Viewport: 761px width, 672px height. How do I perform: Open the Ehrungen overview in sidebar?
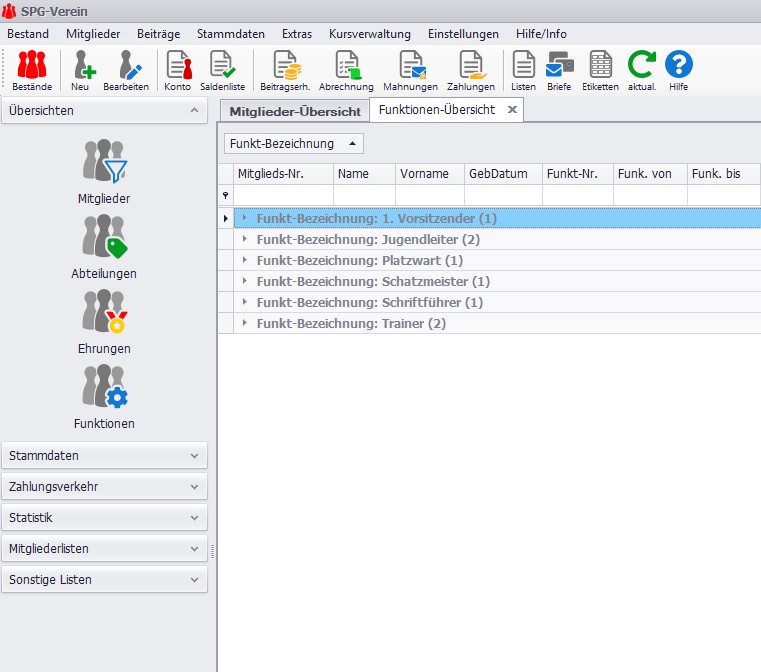point(104,321)
